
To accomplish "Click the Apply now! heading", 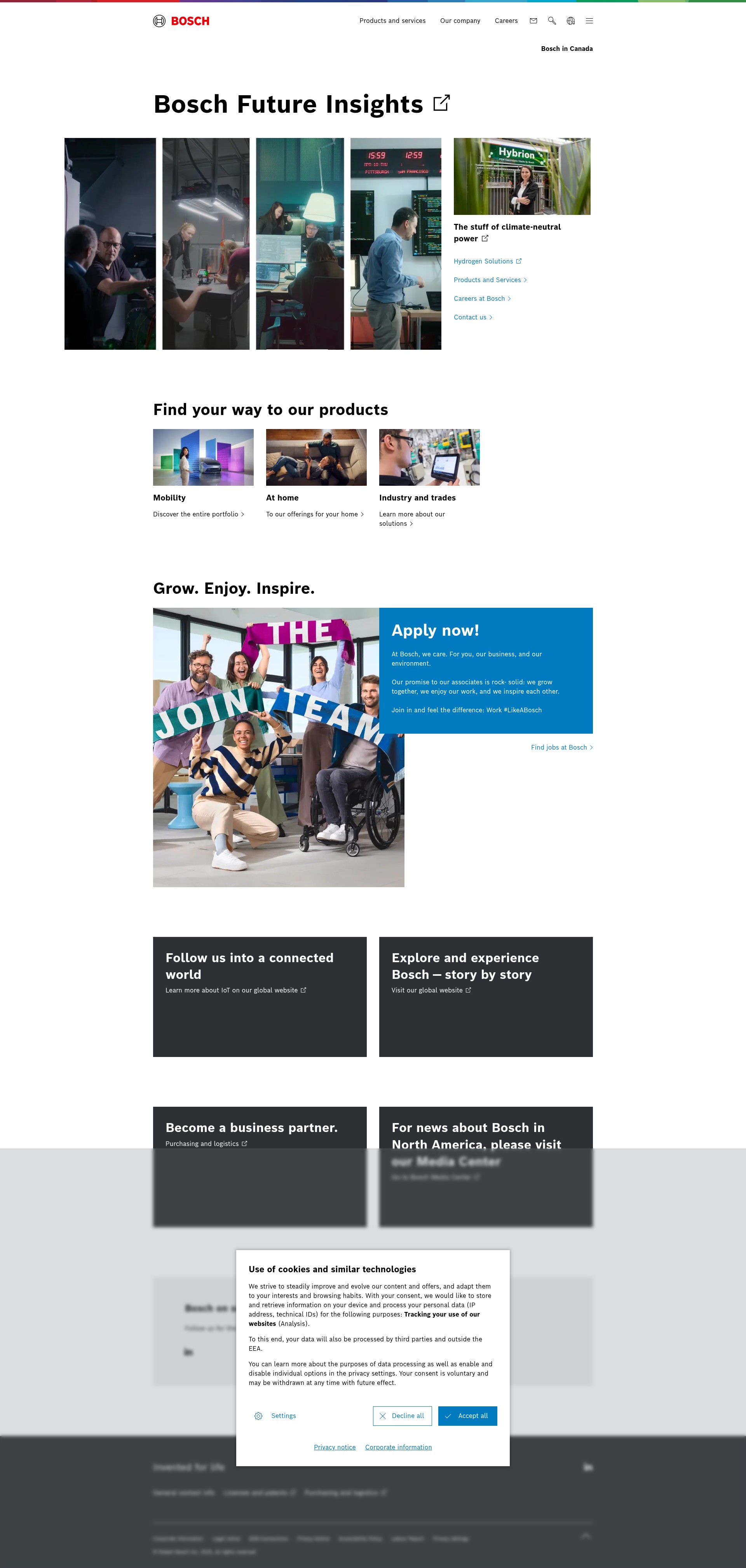I will 435,631.
